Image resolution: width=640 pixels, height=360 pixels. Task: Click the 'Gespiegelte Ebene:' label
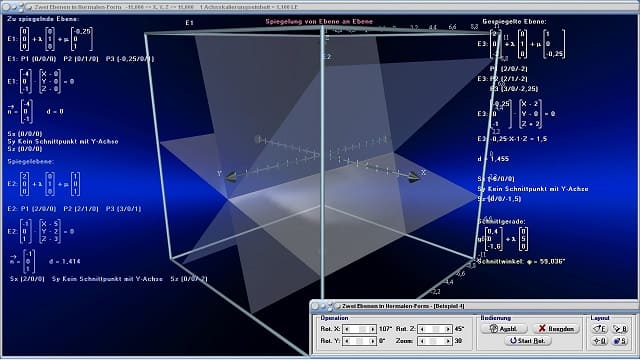click(x=514, y=21)
